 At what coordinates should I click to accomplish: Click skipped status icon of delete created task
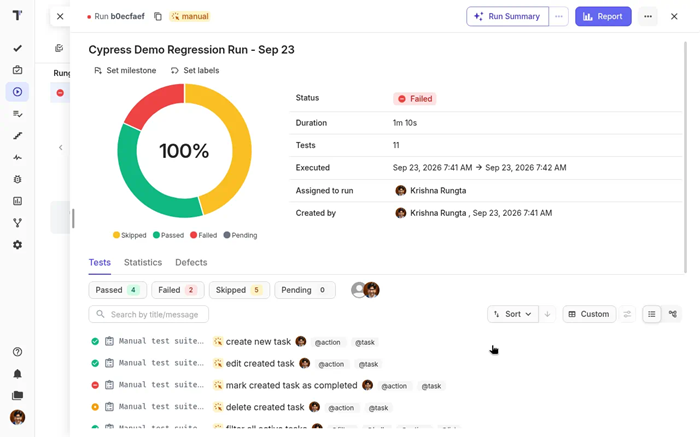click(x=95, y=407)
